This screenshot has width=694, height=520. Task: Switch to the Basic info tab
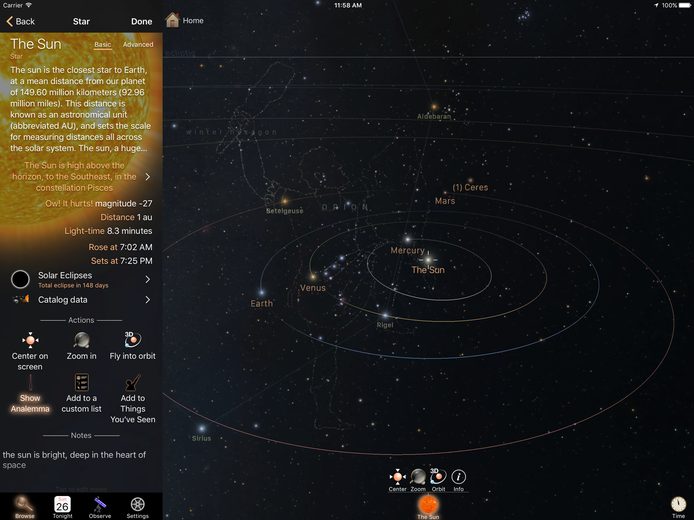tap(103, 44)
